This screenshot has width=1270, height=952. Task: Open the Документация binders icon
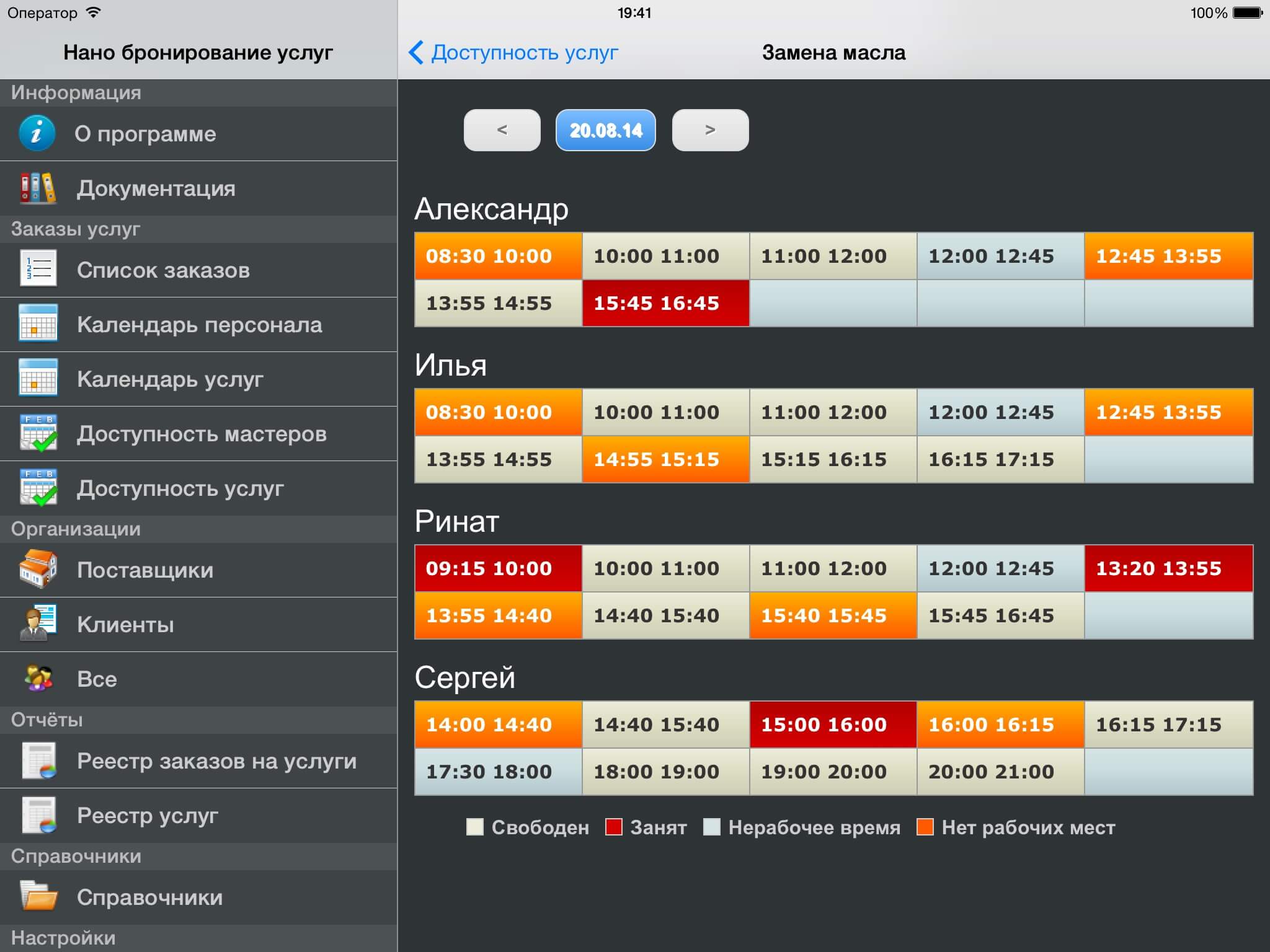pos(37,188)
